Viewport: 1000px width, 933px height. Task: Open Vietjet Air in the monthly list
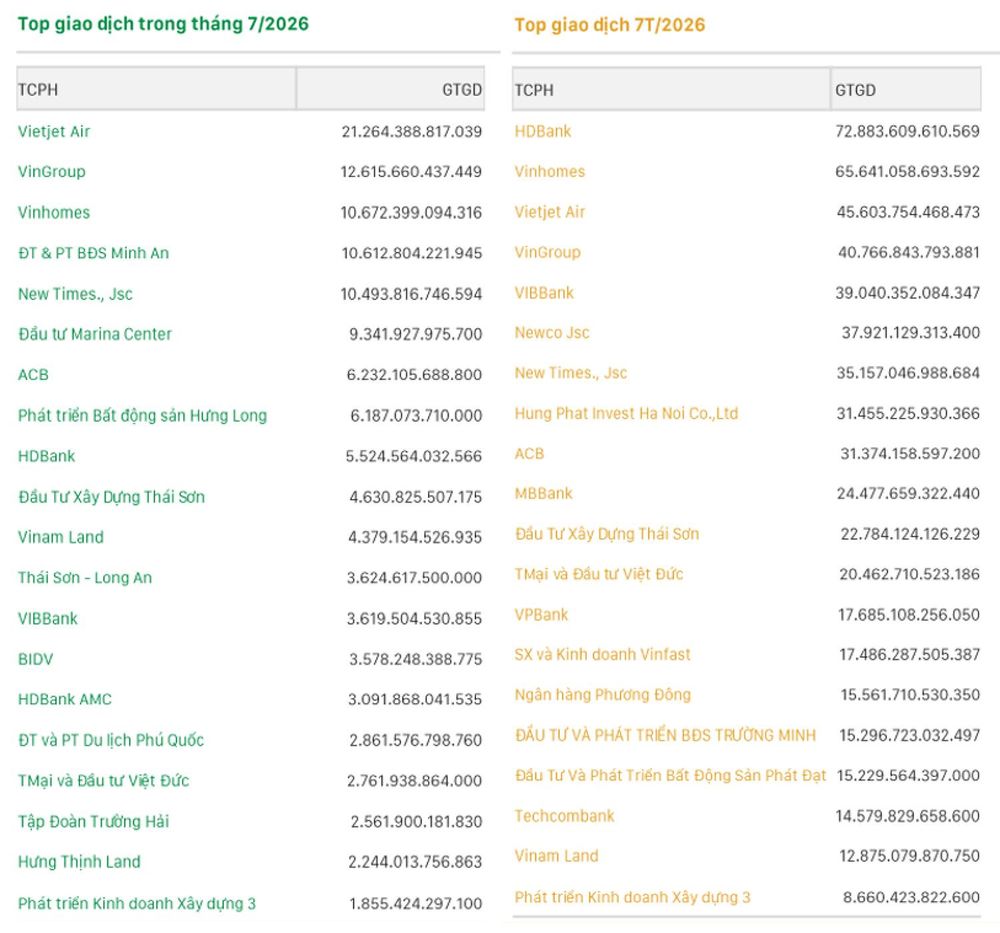[x=54, y=131]
